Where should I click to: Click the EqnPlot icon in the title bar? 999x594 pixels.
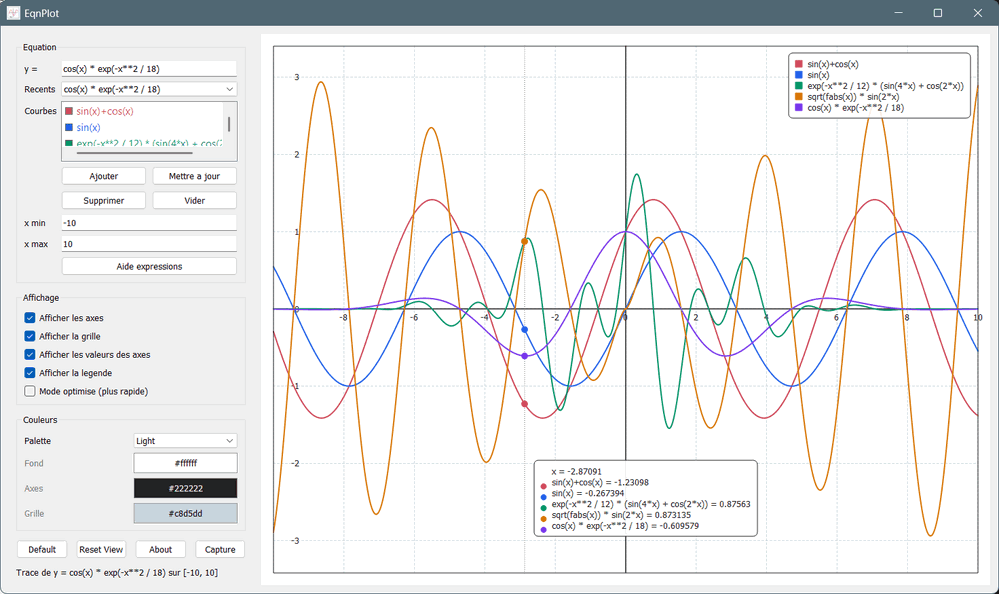pos(14,13)
